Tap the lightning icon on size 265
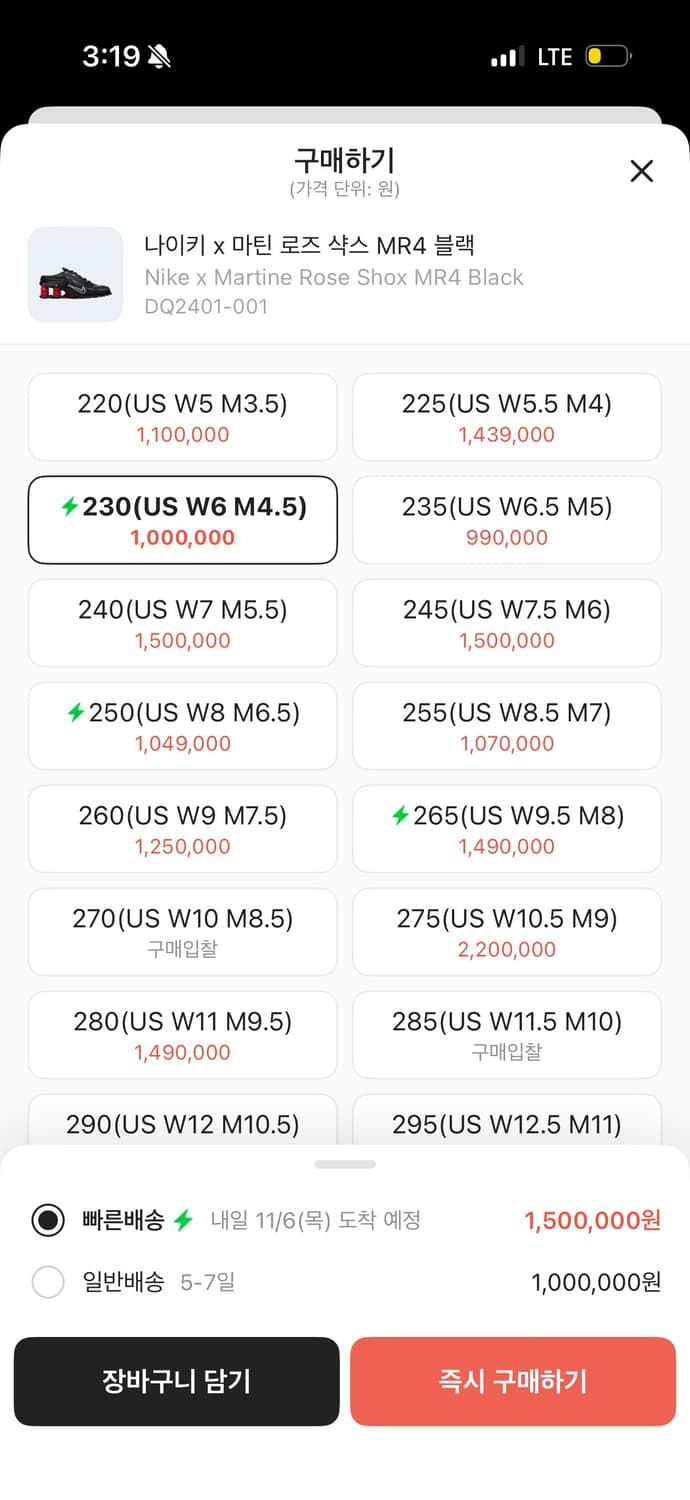 (x=400, y=816)
